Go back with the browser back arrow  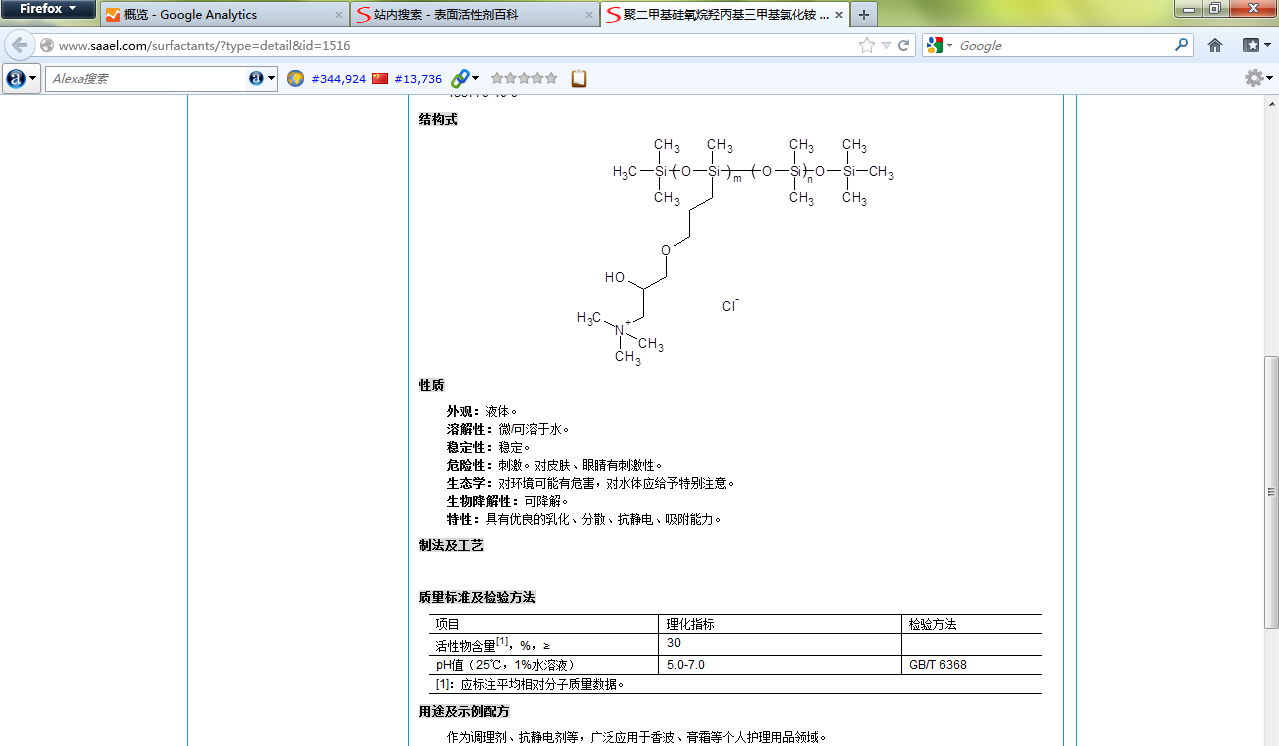(20, 46)
